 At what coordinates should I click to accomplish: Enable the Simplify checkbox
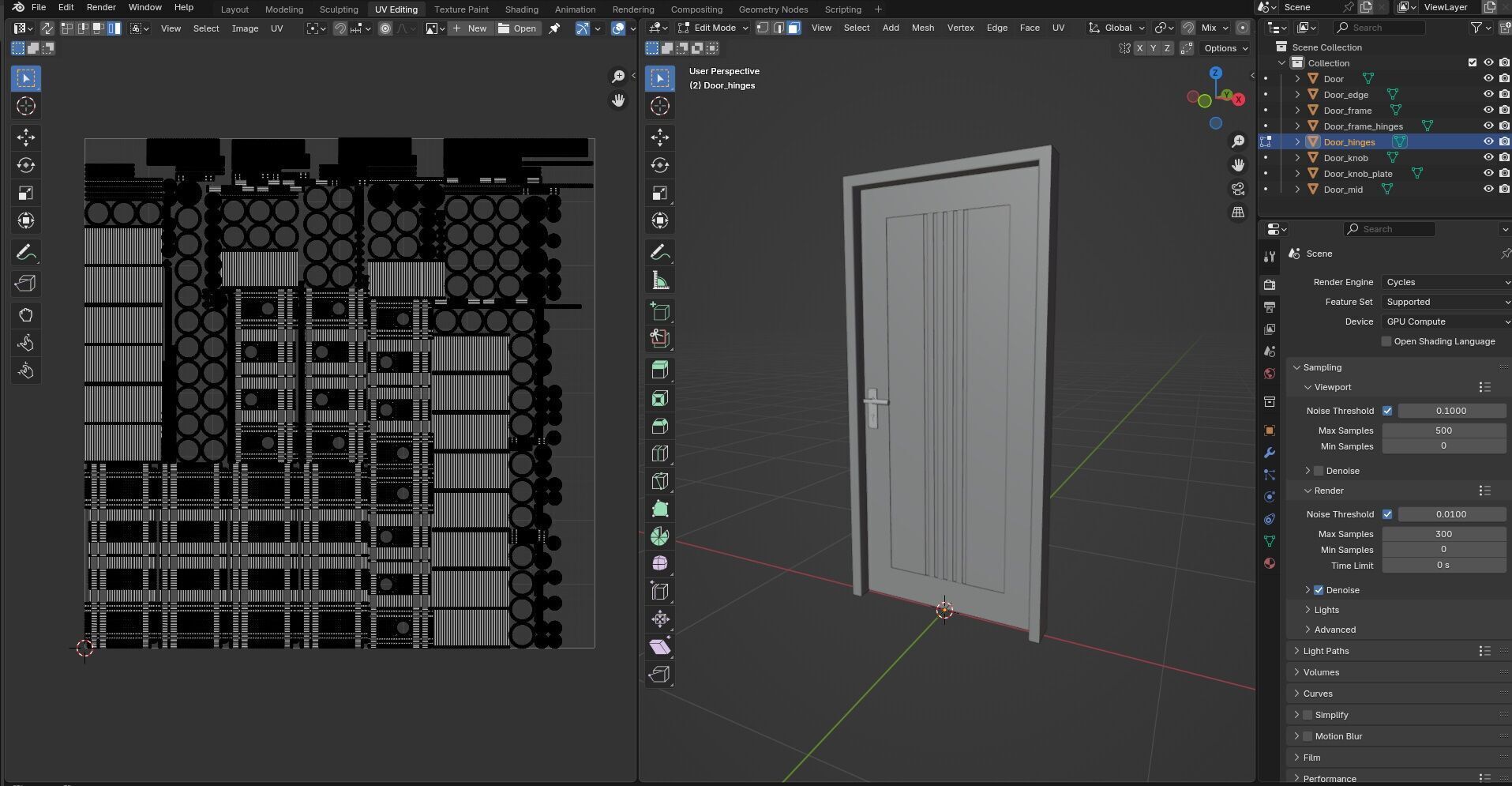[x=1308, y=715]
